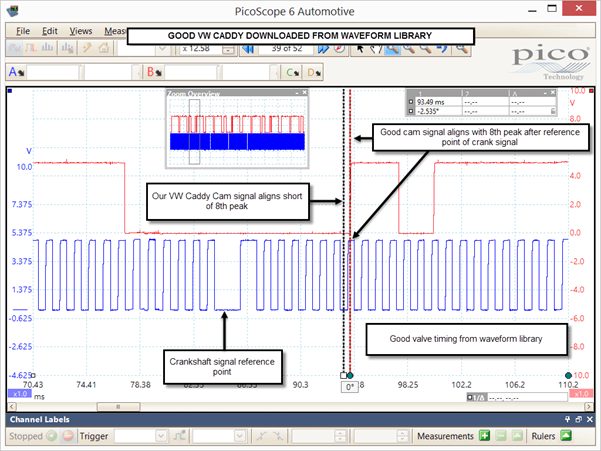This screenshot has width=601, height=451.
Task: Click the undo zoom arrow icon
Action: point(442,49)
